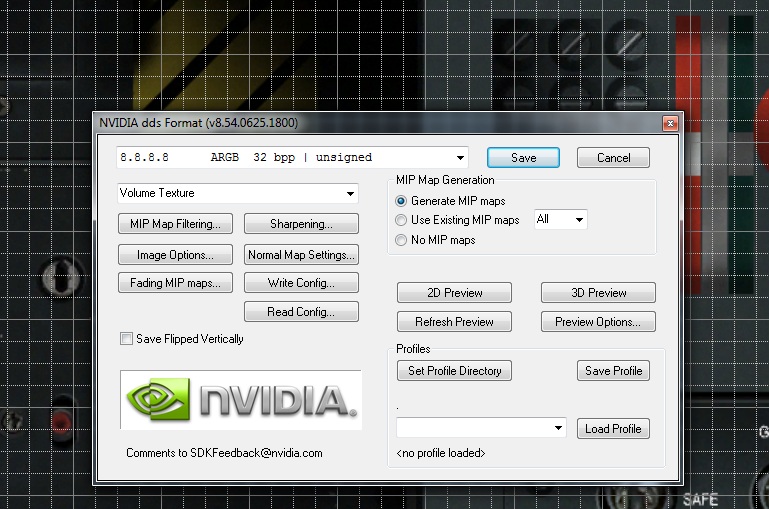The width and height of the screenshot is (769, 509).
Task: Enable Save Flipped Vertically checkbox
Action: 127,339
